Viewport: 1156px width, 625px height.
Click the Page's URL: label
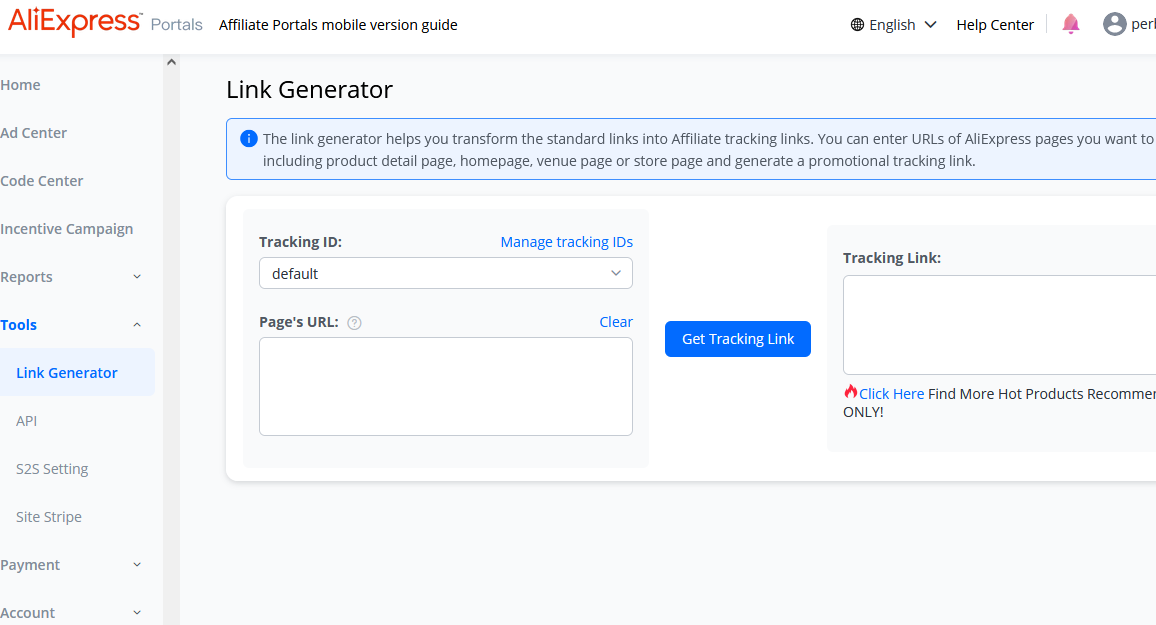coord(299,322)
